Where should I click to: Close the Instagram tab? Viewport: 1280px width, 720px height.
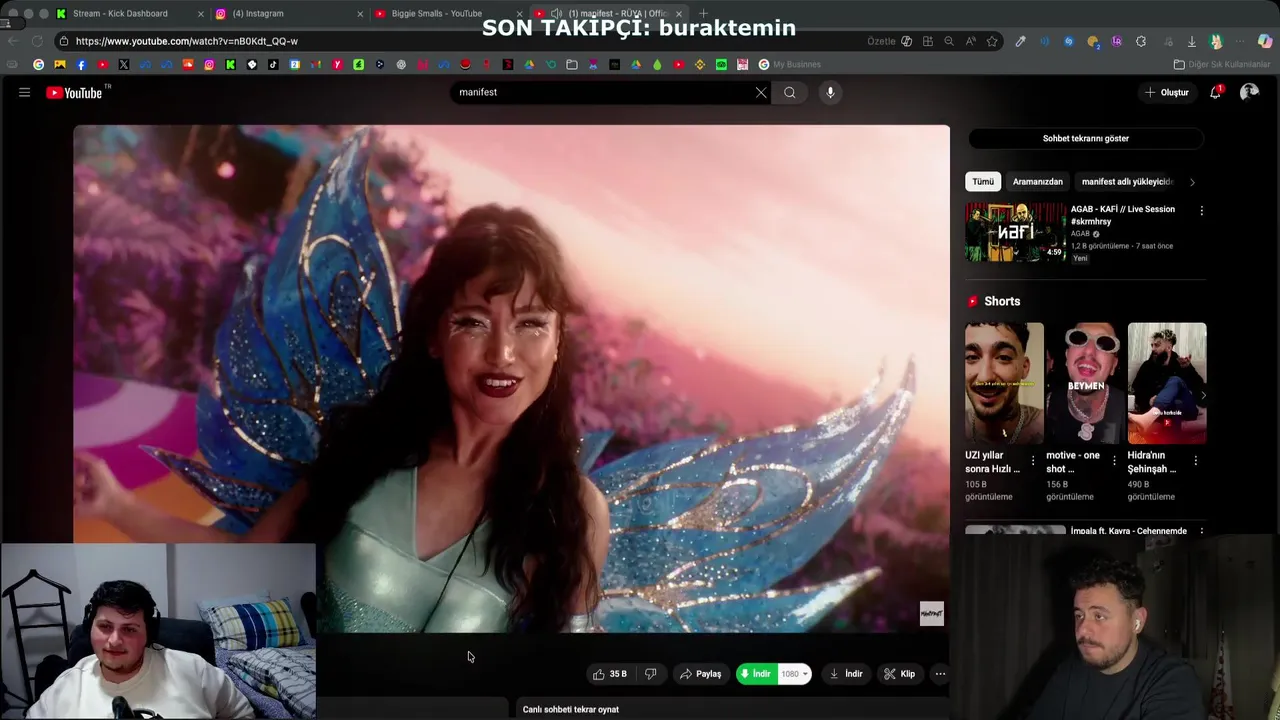click(360, 14)
